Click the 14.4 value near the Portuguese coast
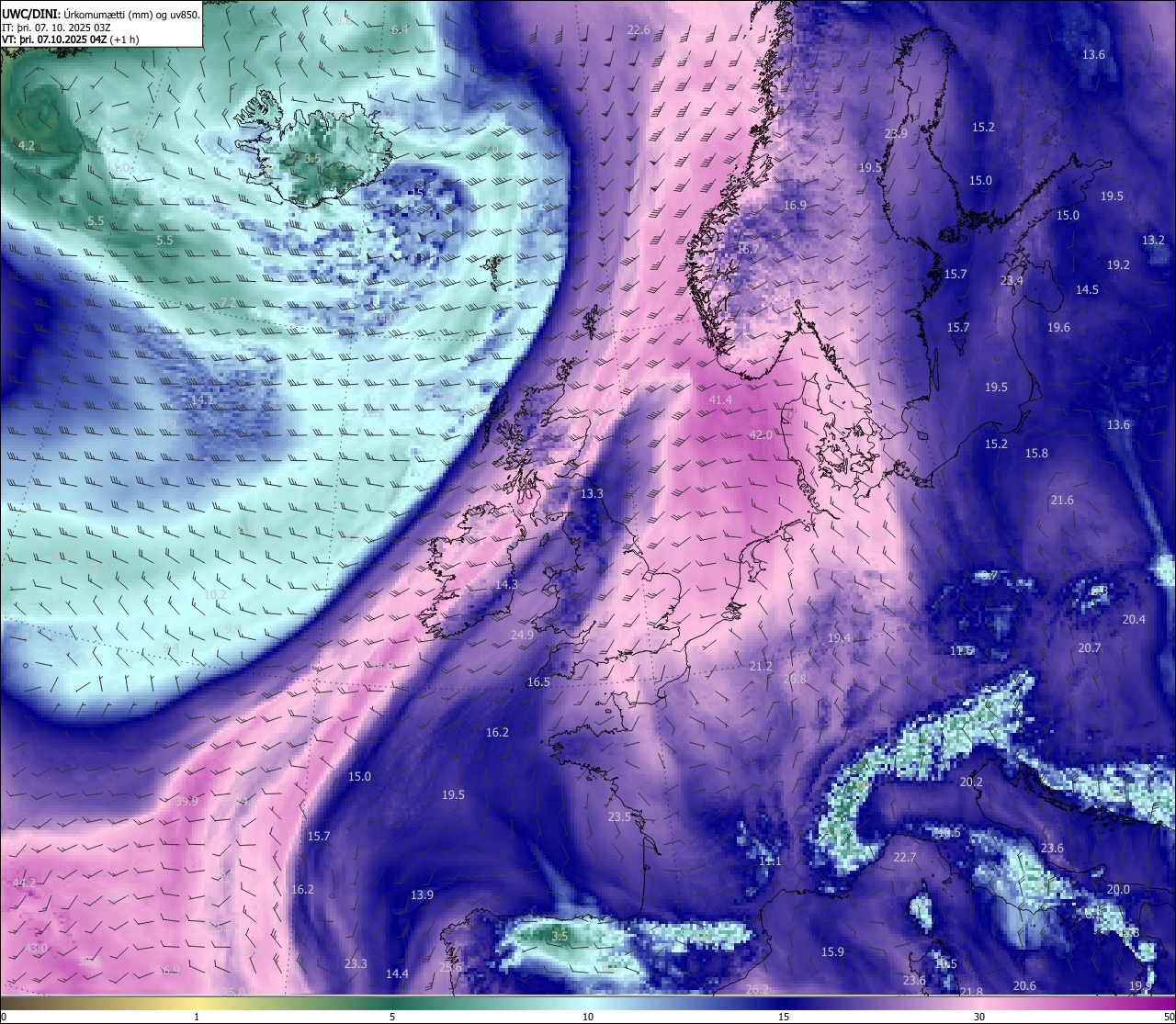The height and width of the screenshot is (1024, 1176). [397, 973]
